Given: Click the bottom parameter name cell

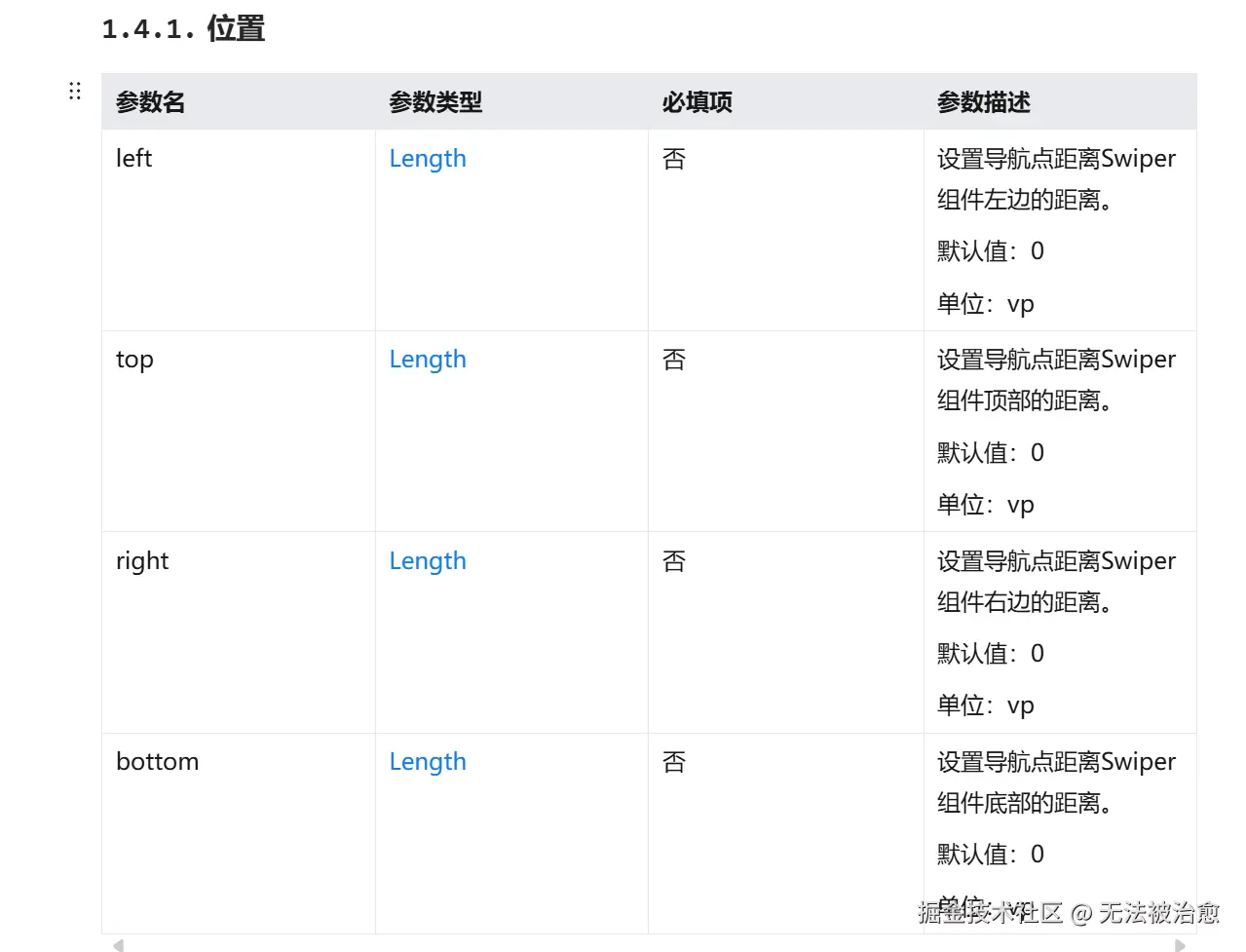Looking at the screenshot, I should (157, 761).
